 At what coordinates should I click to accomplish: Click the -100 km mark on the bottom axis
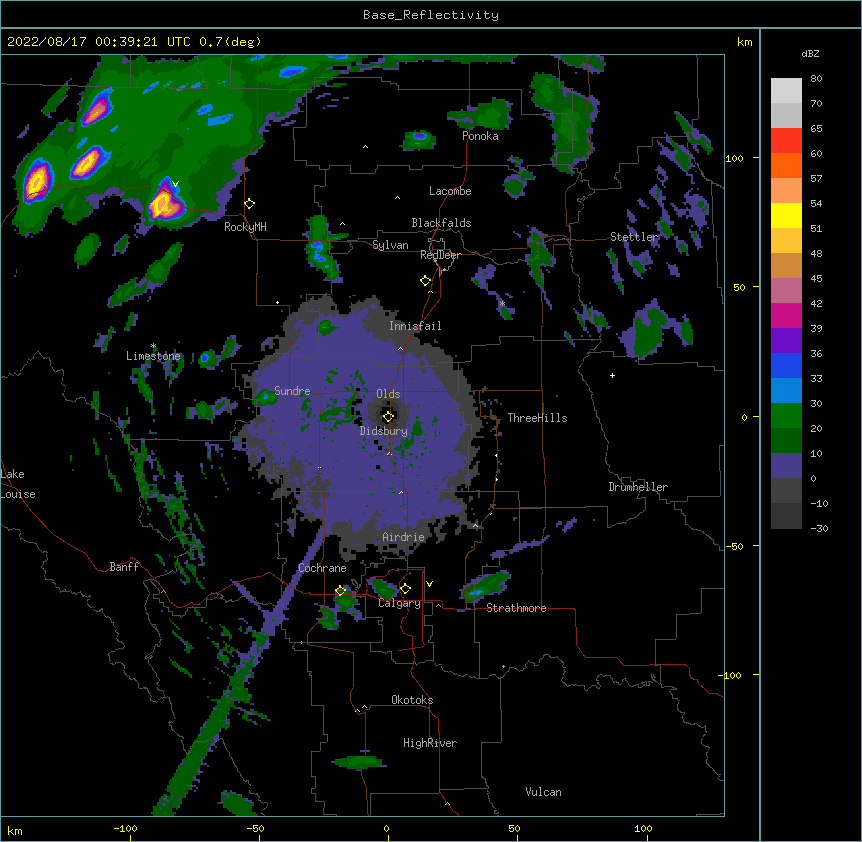pyautogui.click(x=125, y=828)
